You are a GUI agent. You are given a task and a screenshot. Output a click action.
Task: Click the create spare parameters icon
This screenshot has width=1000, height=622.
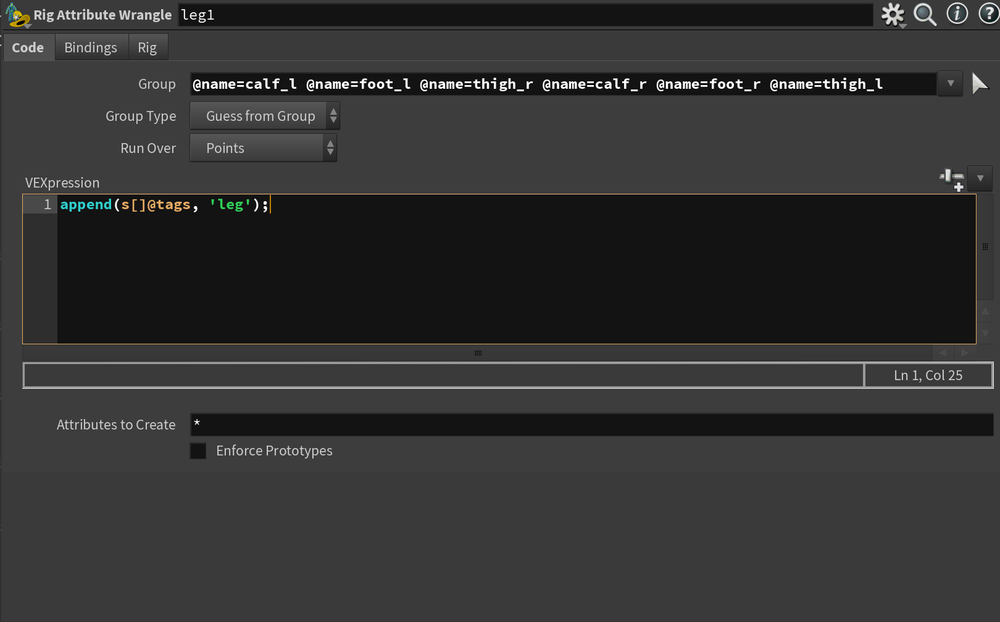(951, 179)
